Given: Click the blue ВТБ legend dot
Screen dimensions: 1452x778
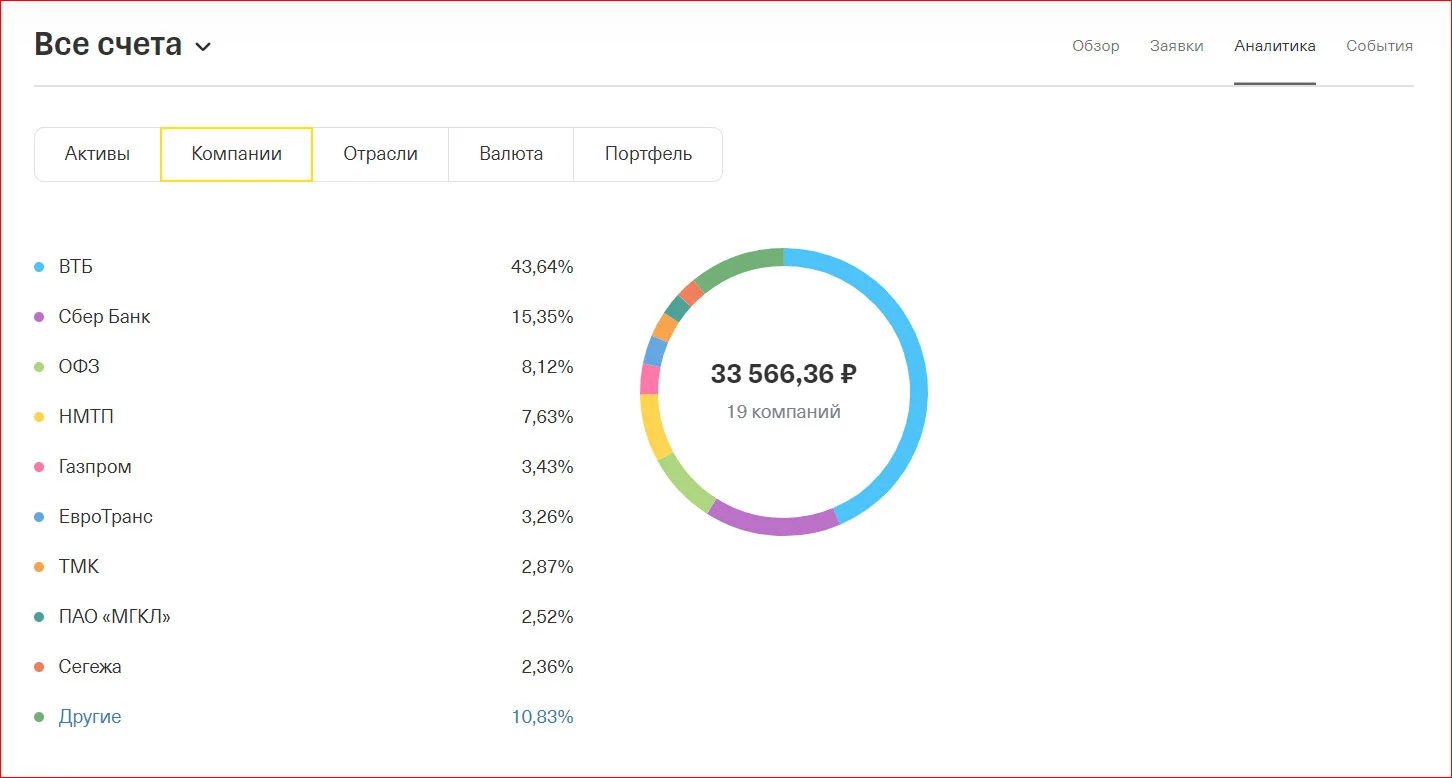Looking at the screenshot, I should 39,267.
